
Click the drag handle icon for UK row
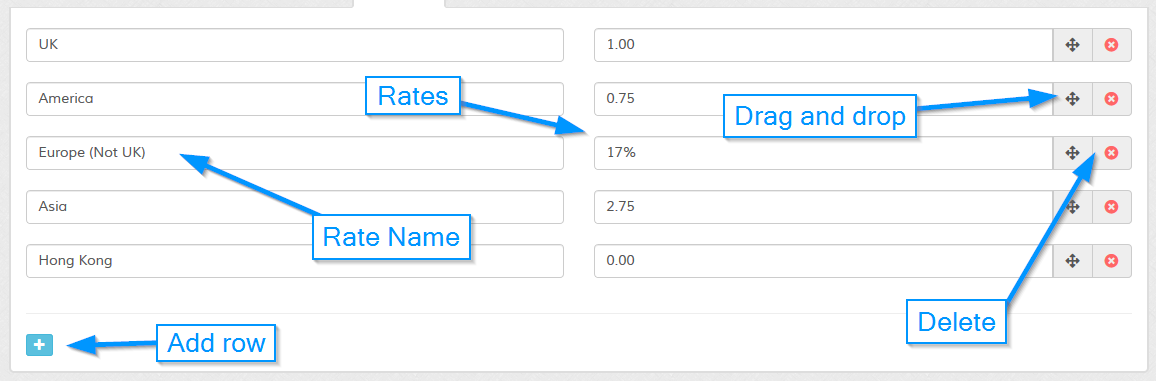[1073, 45]
